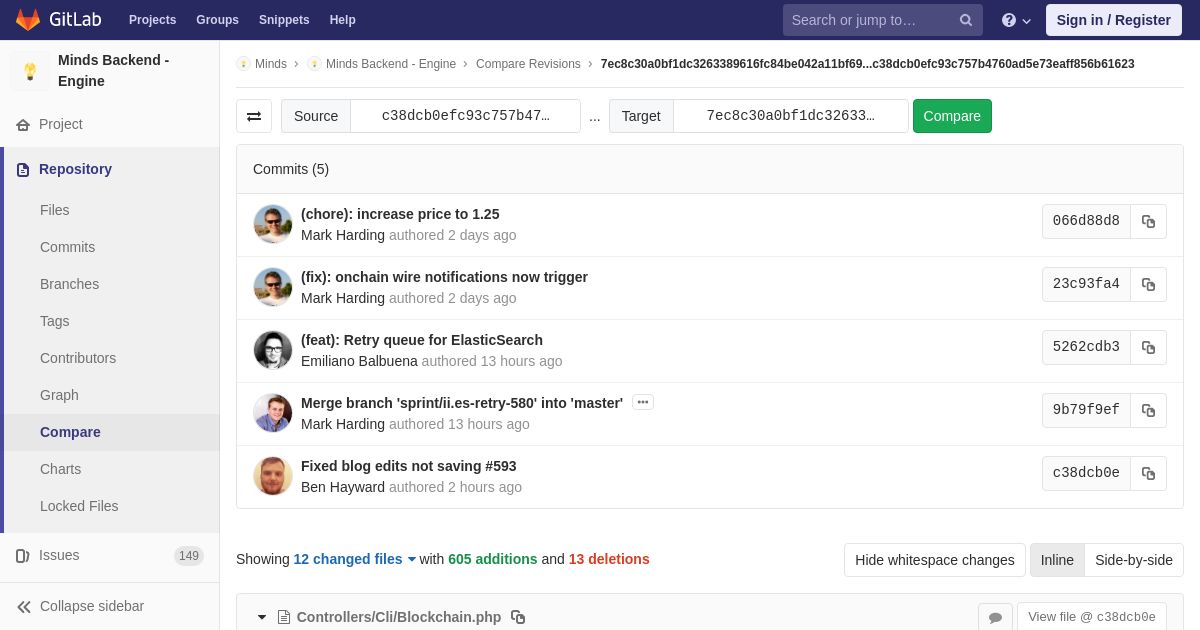Hide whitespace changes in diff

point(935,560)
